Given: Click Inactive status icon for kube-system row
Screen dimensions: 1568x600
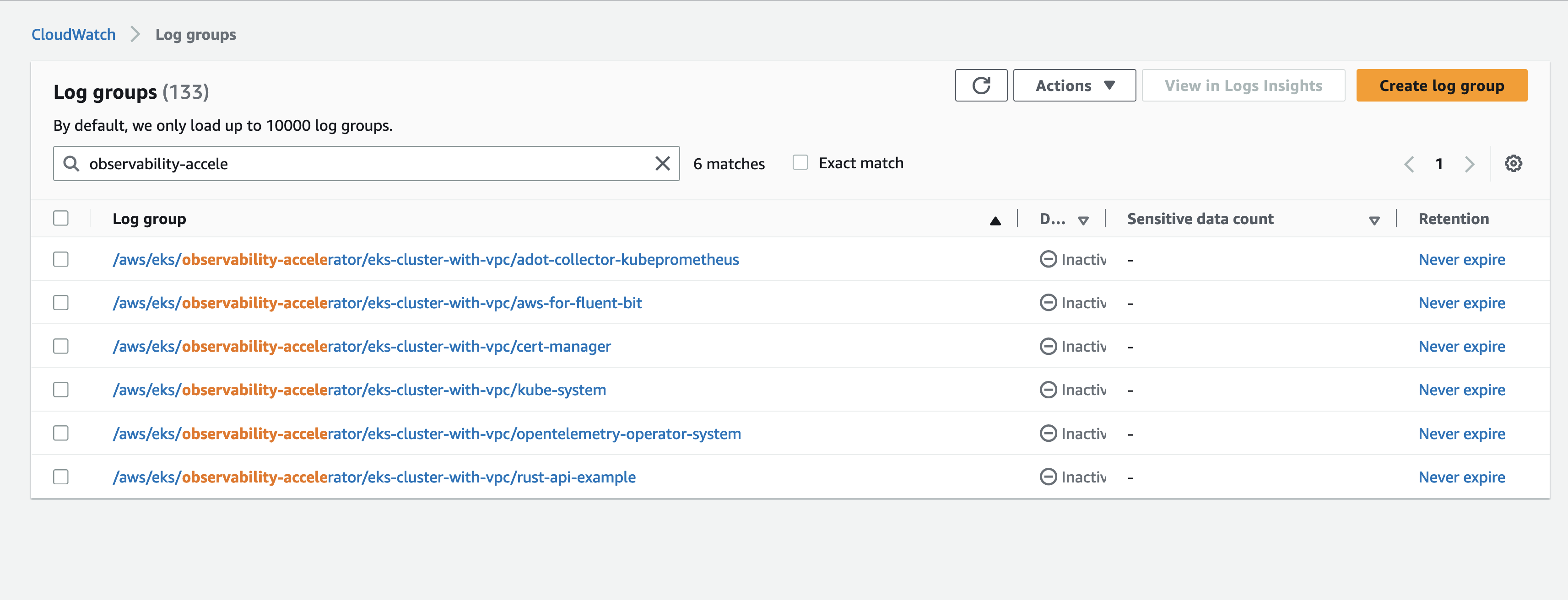Looking at the screenshot, I should tap(1048, 390).
